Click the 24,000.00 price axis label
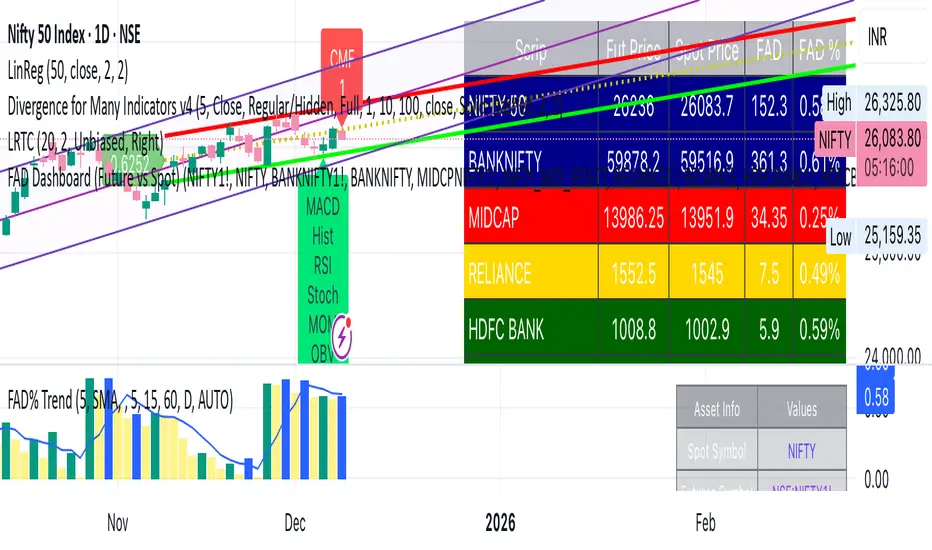This screenshot has width=932, height=550. (x=892, y=356)
